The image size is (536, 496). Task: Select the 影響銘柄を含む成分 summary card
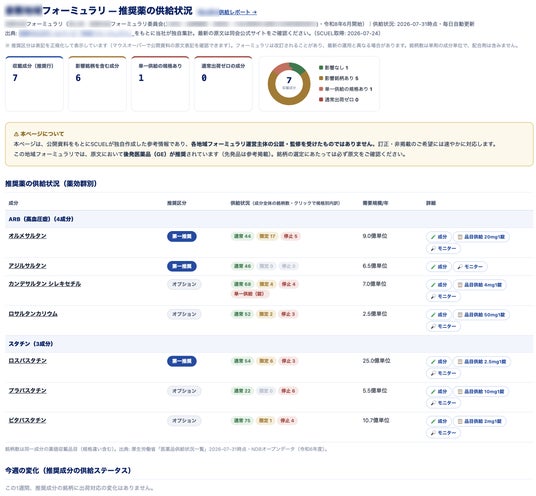click(x=97, y=84)
